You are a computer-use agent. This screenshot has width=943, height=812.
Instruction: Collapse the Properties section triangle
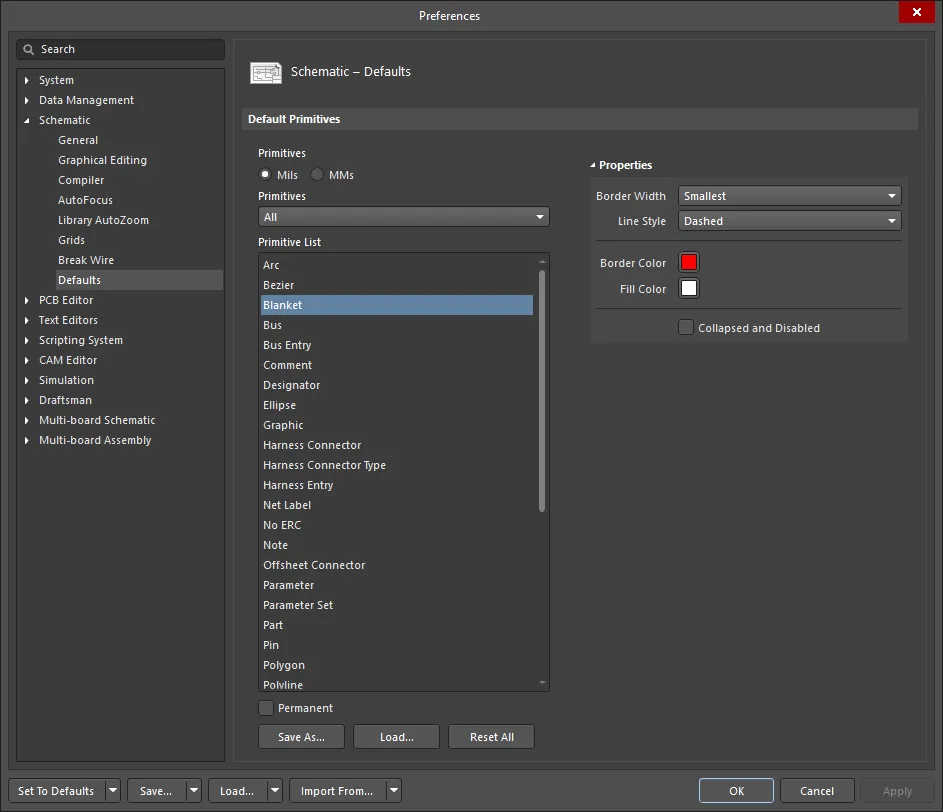pyautogui.click(x=593, y=165)
